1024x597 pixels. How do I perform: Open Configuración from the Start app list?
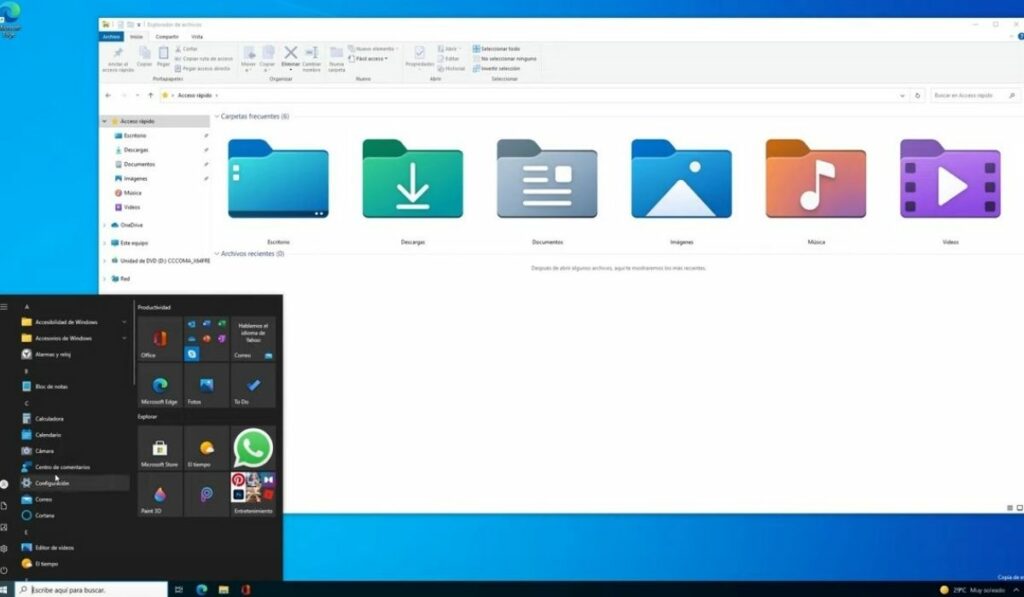click(x=52, y=483)
